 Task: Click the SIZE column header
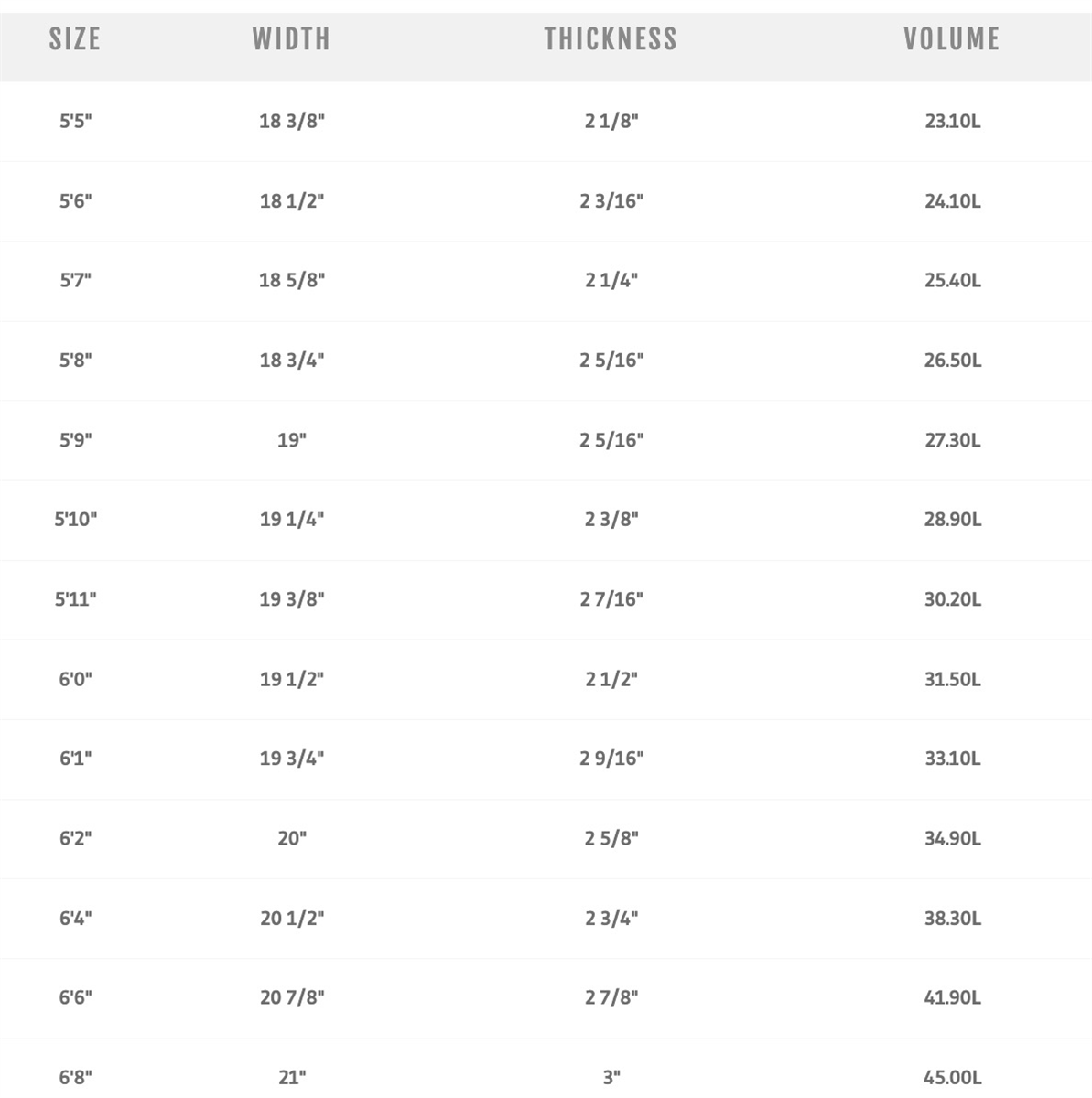point(75,39)
